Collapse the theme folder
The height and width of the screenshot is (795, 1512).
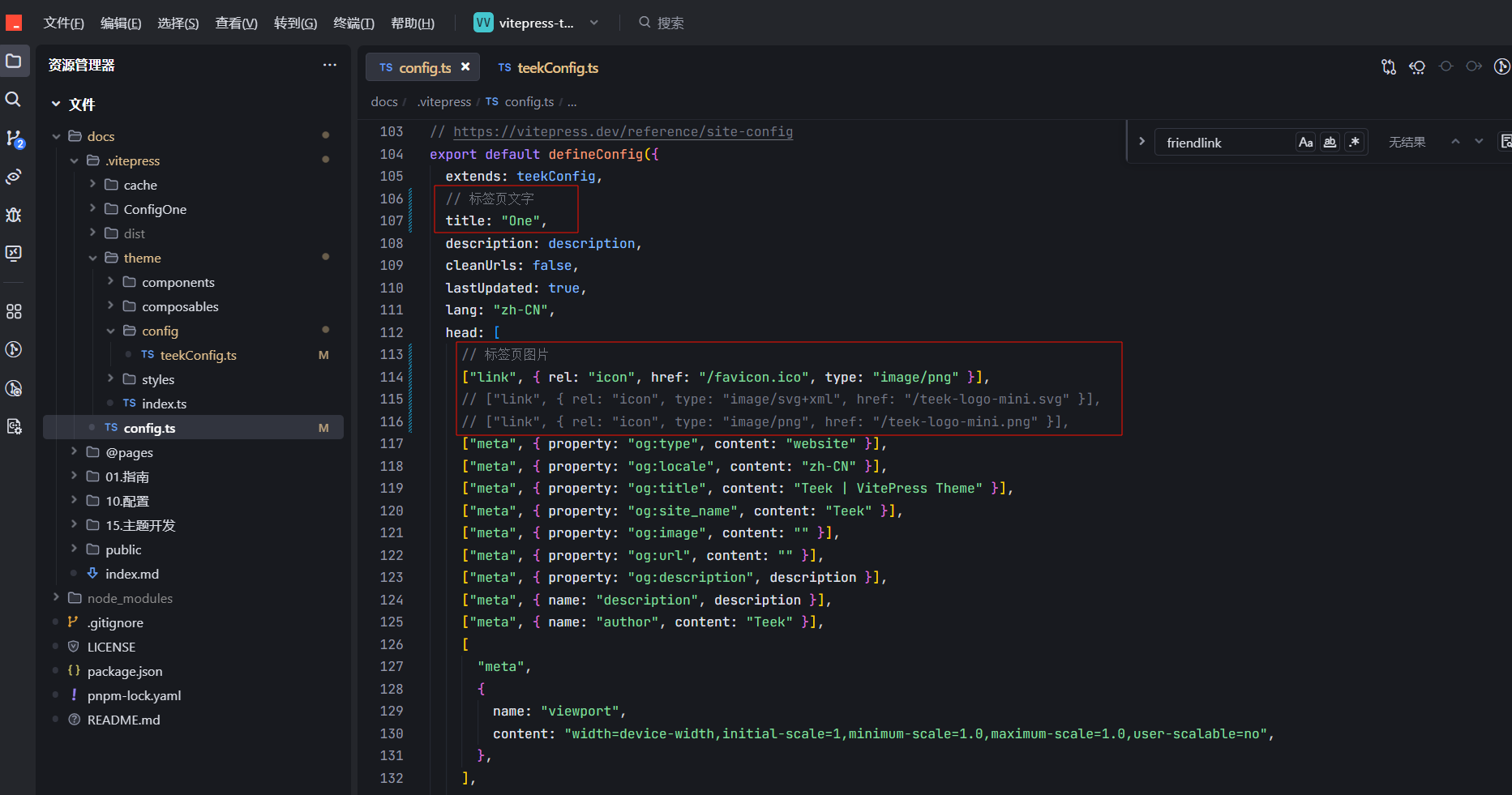[x=92, y=258]
